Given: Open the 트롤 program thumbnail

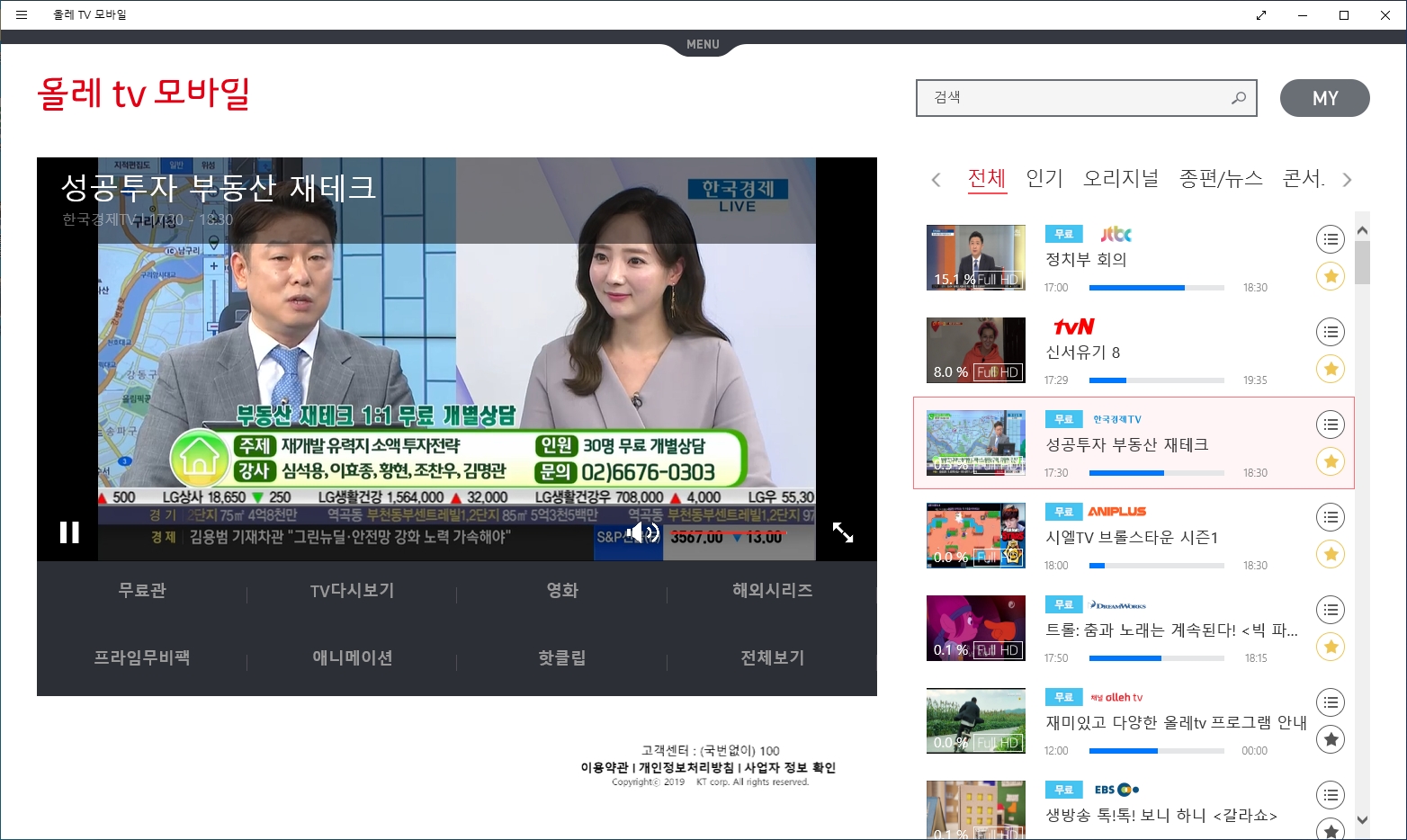Looking at the screenshot, I should [x=976, y=628].
